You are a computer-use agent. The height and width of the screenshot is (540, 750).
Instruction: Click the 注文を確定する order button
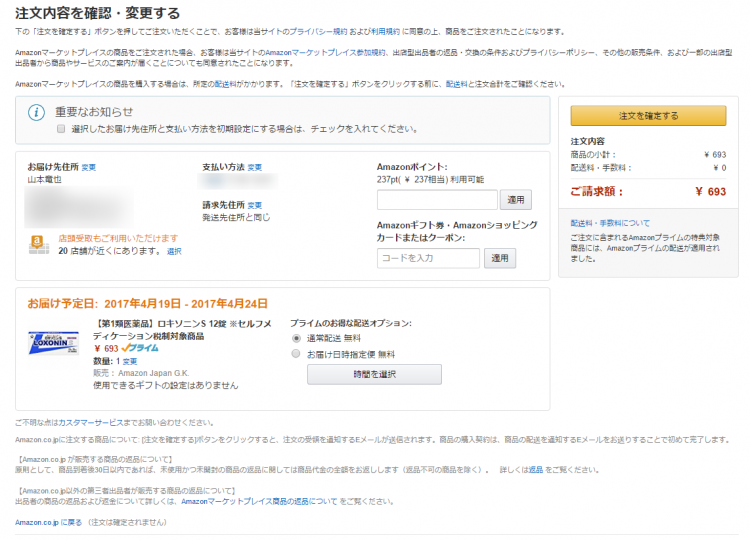[x=648, y=116]
